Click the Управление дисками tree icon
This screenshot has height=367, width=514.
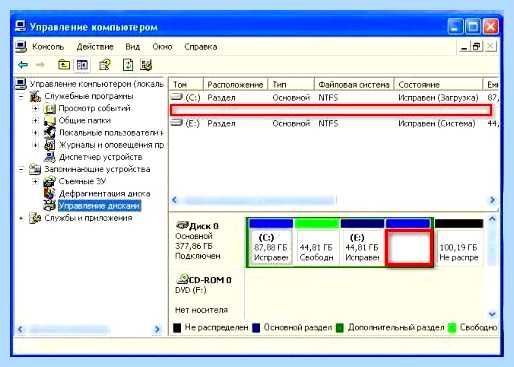(49, 206)
